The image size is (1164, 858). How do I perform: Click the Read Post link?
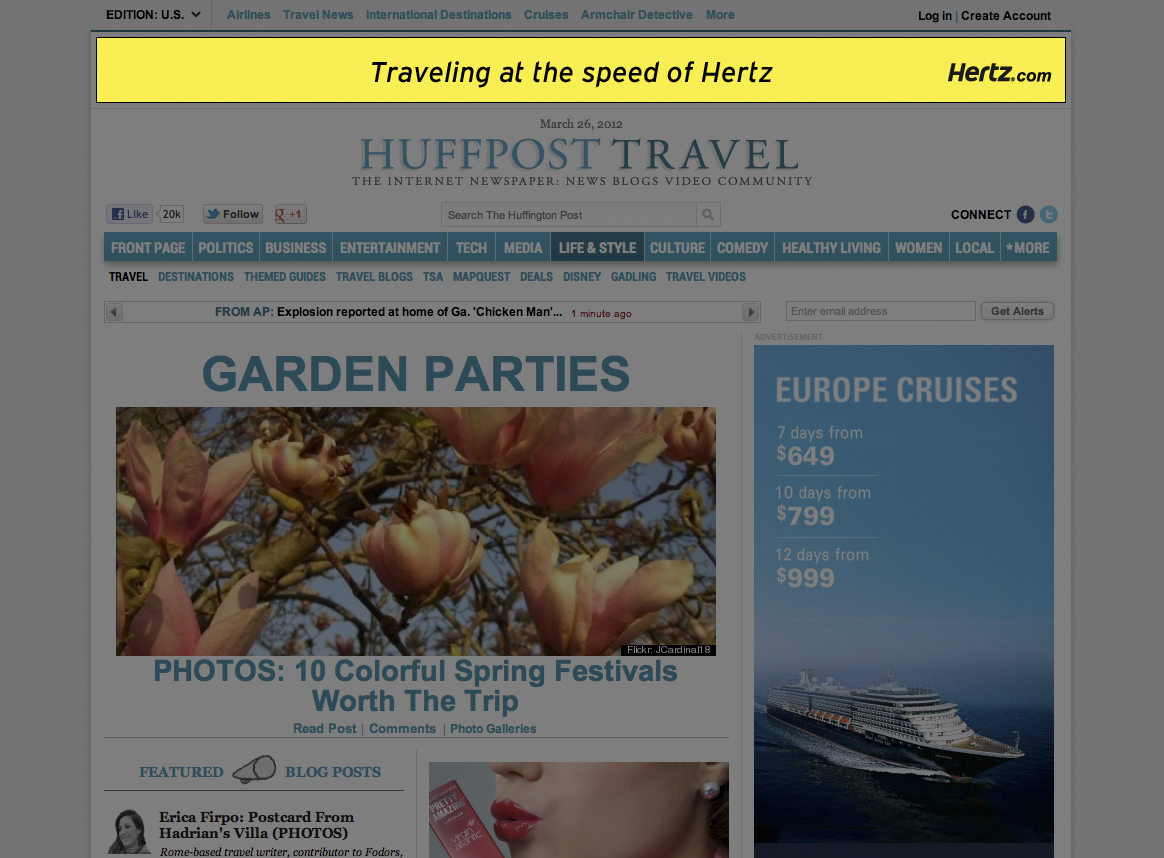(324, 729)
